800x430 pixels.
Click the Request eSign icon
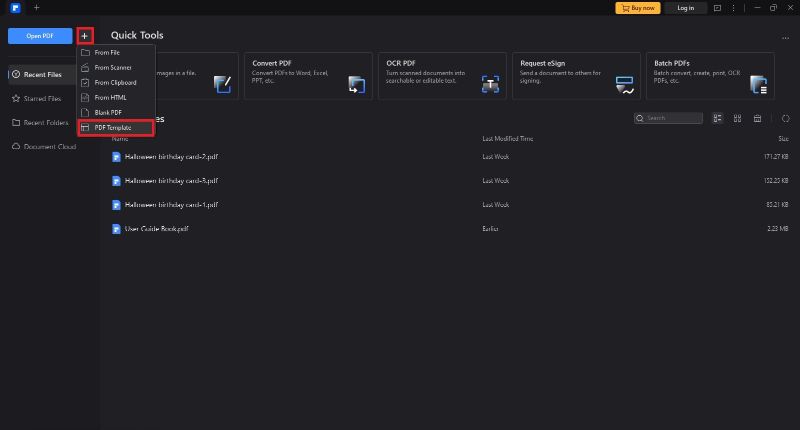pos(624,85)
